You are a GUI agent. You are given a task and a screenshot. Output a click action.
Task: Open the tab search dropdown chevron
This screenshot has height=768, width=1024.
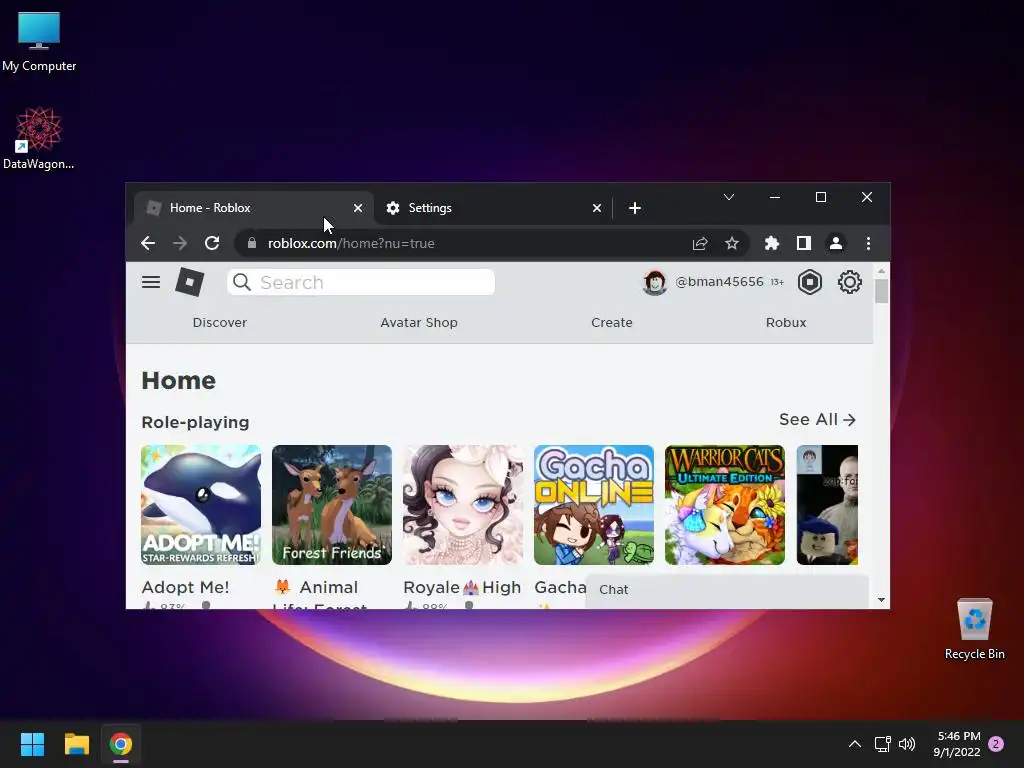[729, 197]
